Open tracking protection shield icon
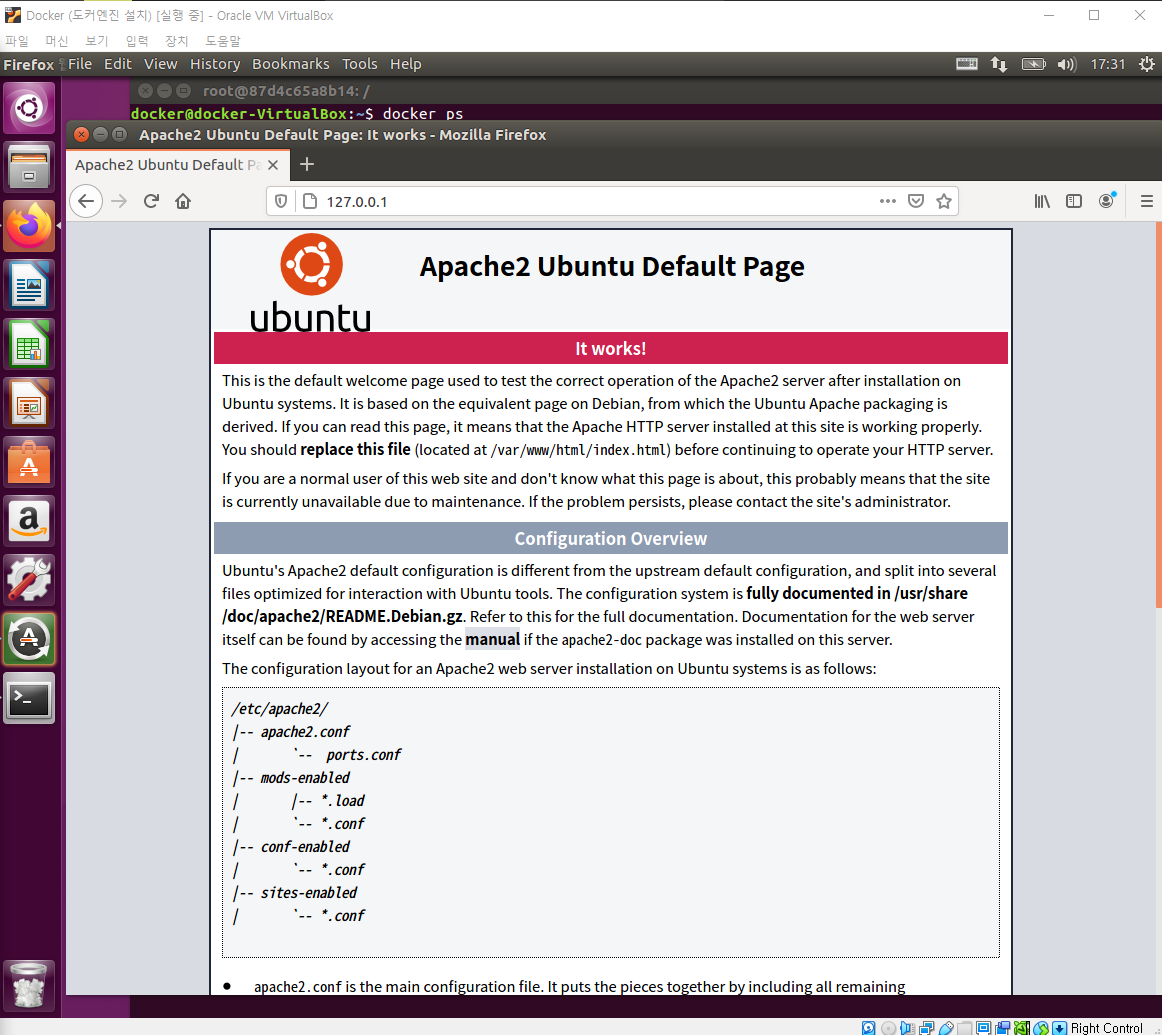Image resolution: width=1162 pixels, height=1035 pixels. point(281,202)
